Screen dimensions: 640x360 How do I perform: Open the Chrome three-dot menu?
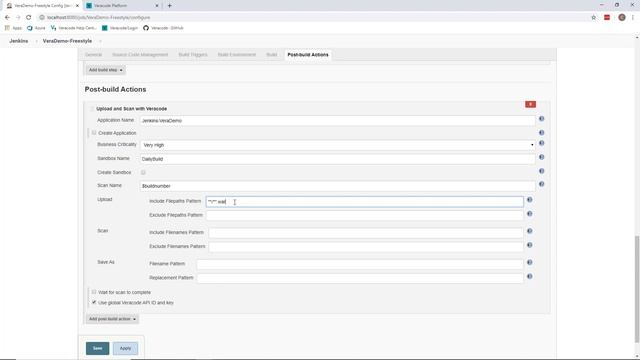(x=633, y=18)
